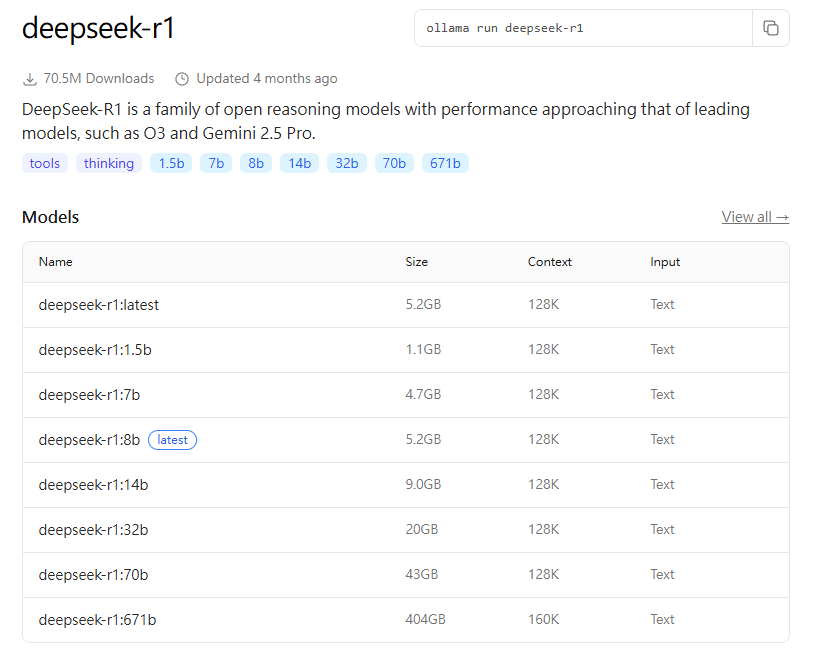820x662 pixels.
Task: Open the deepseek-r1:671b model link
Action: 97,620
